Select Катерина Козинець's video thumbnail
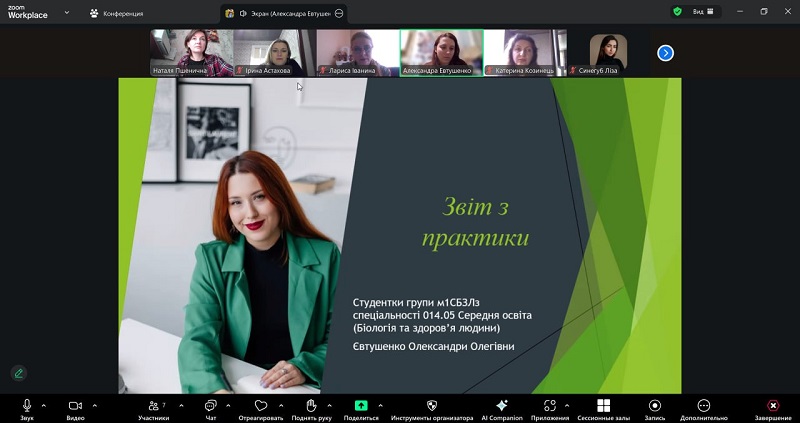Screen dimensions: 800x423 526,53
